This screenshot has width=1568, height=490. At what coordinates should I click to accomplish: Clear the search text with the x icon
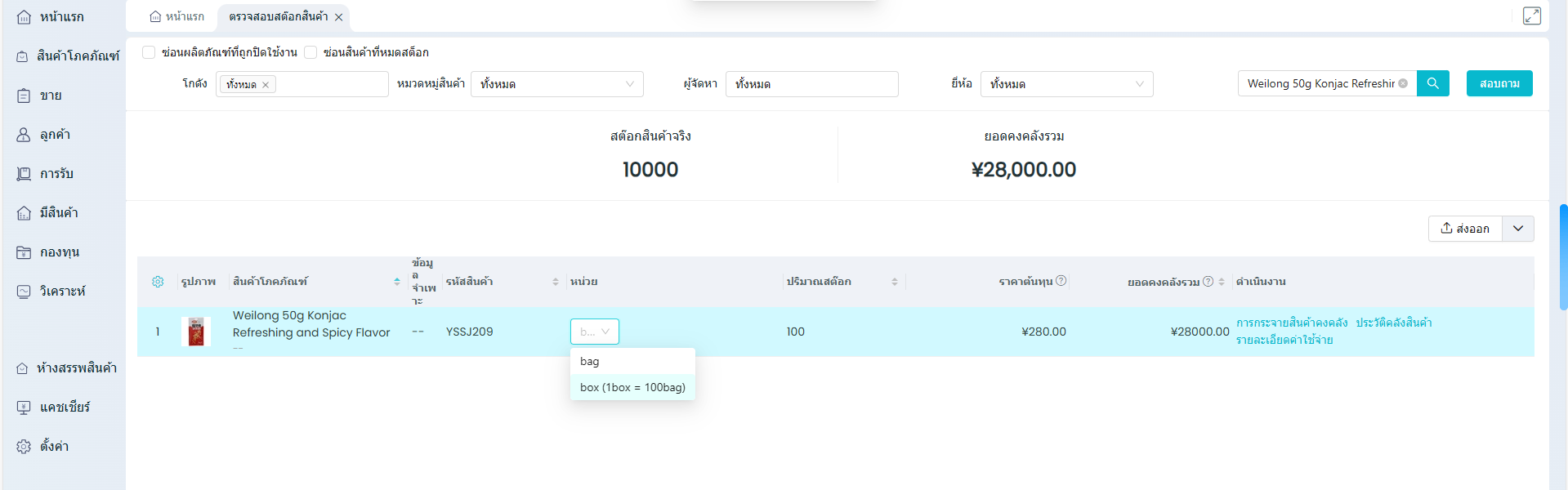click(1403, 83)
